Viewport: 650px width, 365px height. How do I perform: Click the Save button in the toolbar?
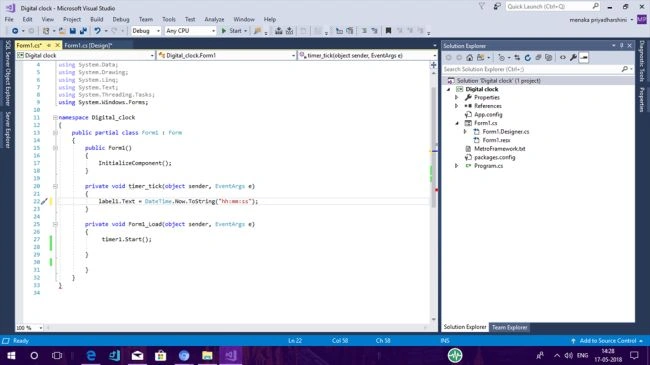point(73,31)
